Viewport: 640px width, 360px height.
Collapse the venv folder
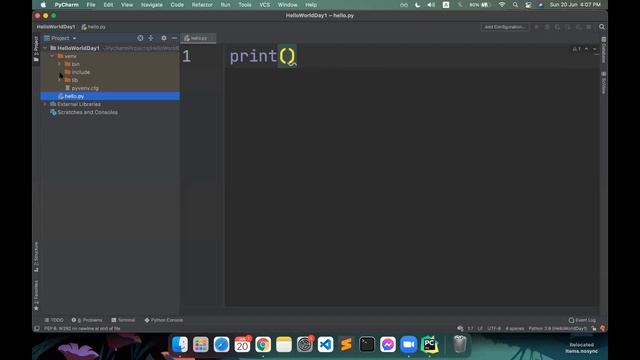pyautogui.click(x=52, y=56)
